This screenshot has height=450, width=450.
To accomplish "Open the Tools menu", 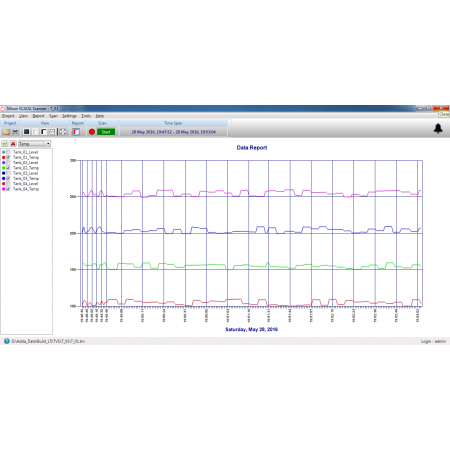I will 86,116.
